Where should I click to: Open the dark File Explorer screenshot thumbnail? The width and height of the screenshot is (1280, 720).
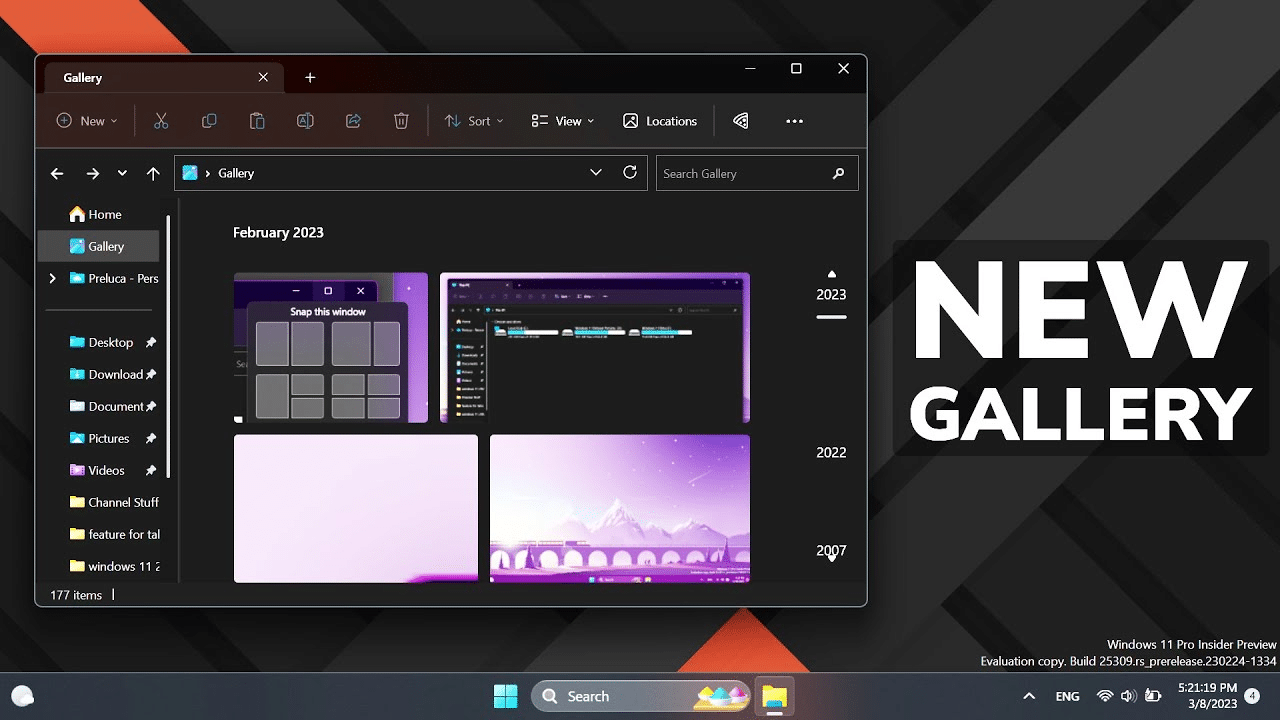click(x=595, y=347)
